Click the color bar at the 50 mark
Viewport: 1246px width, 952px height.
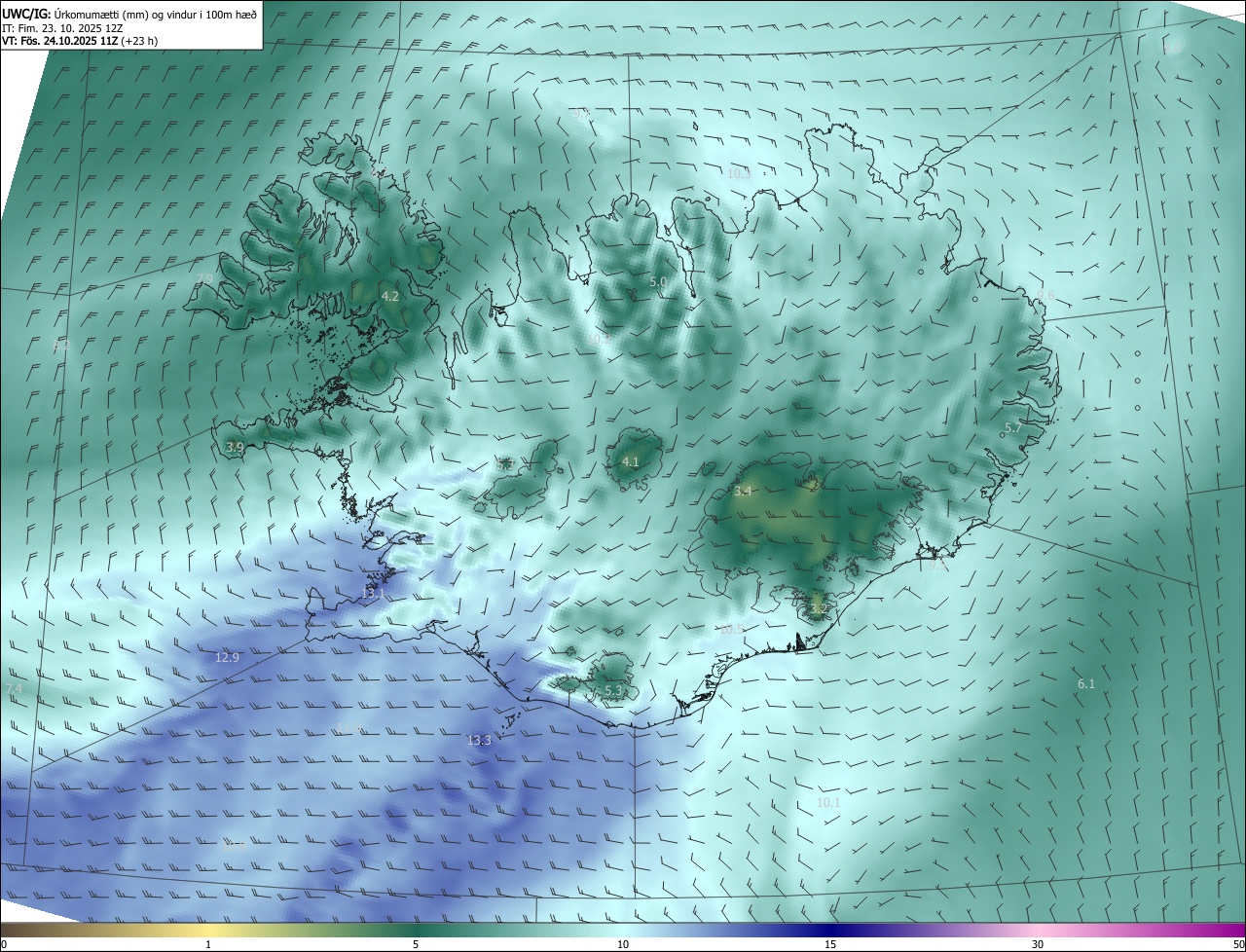(x=1238, y=944)
